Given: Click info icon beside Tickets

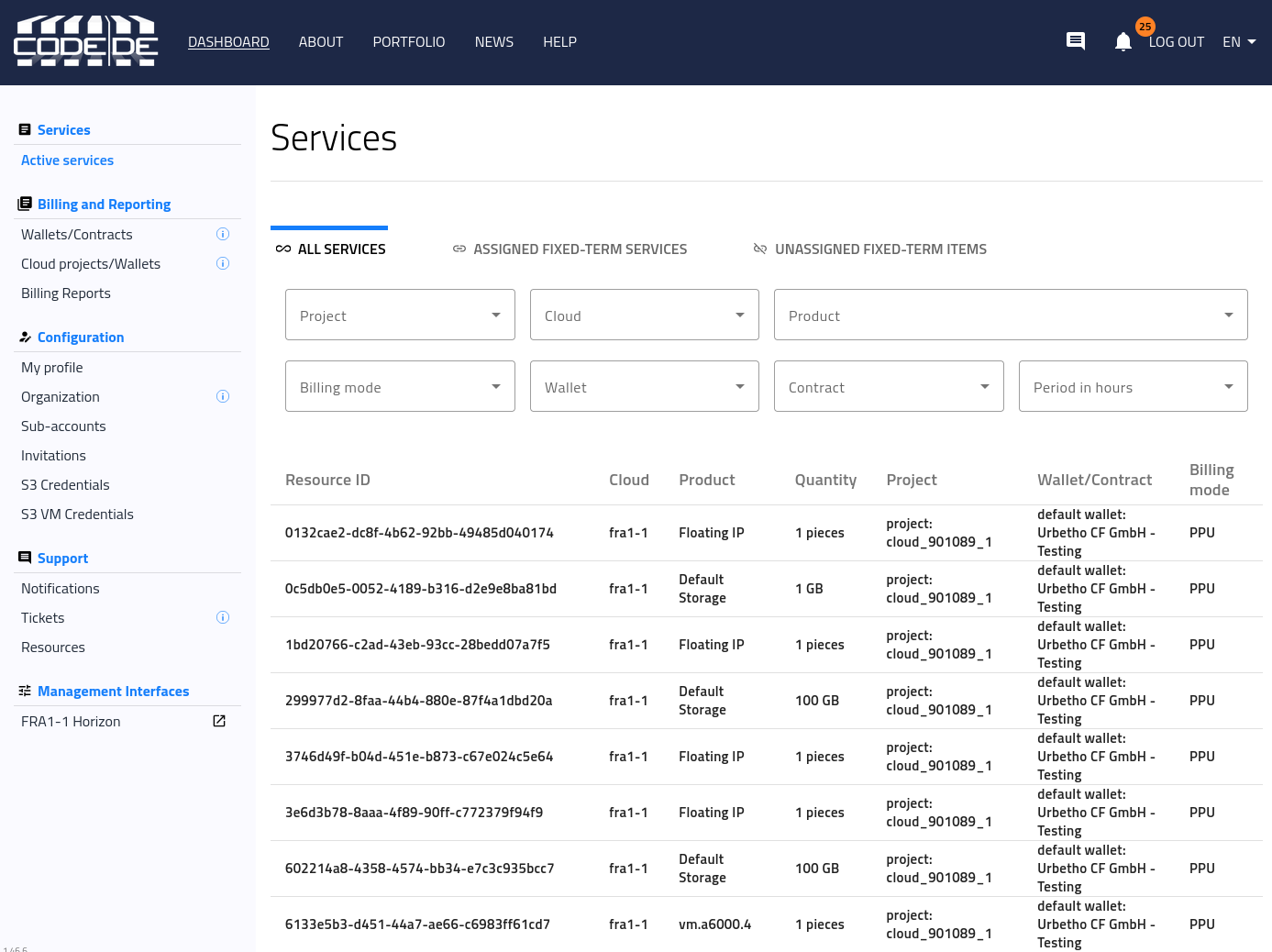Looking at the screenshot, I should click(x=222, y=618).
